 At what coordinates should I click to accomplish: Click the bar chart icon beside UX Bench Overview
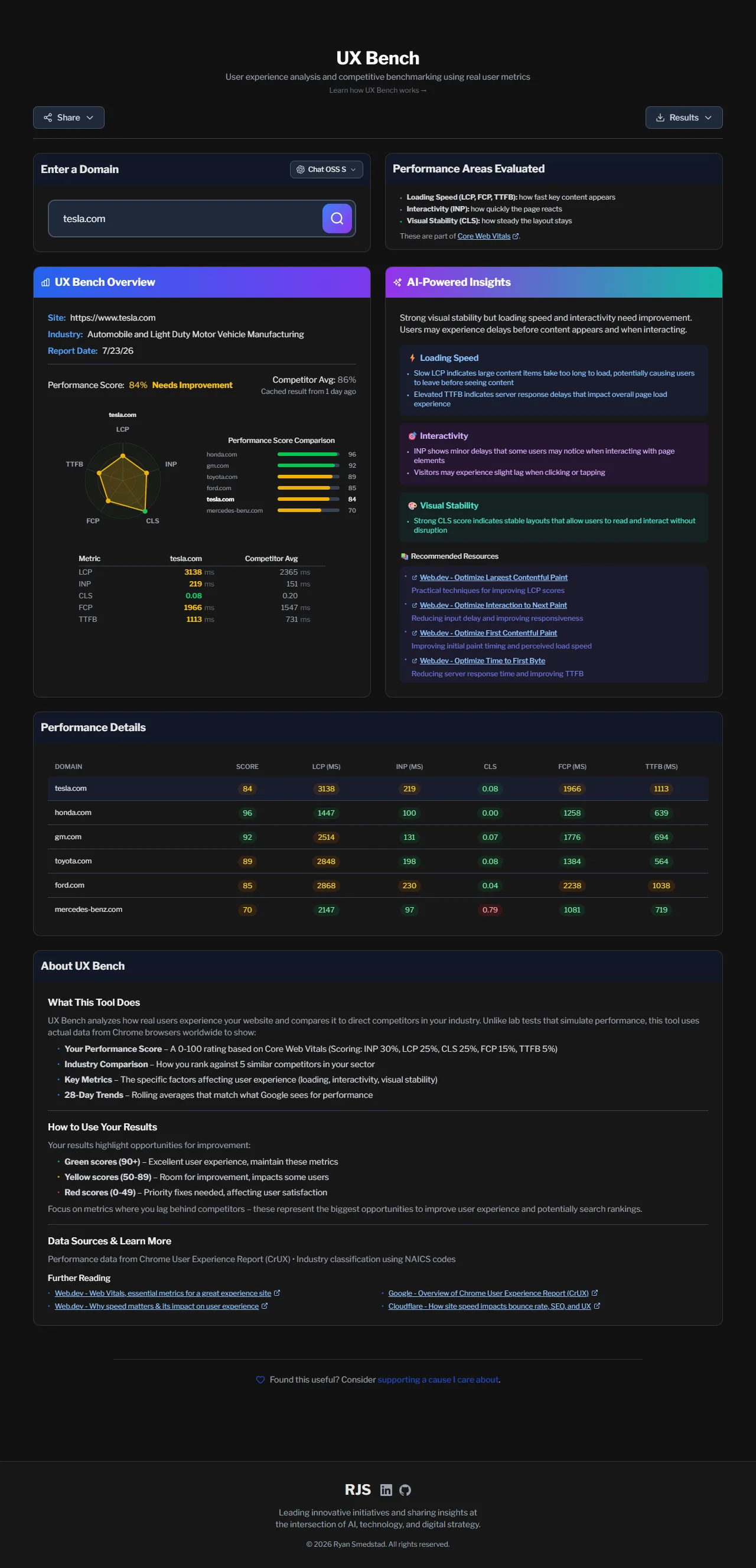(45, 282)
